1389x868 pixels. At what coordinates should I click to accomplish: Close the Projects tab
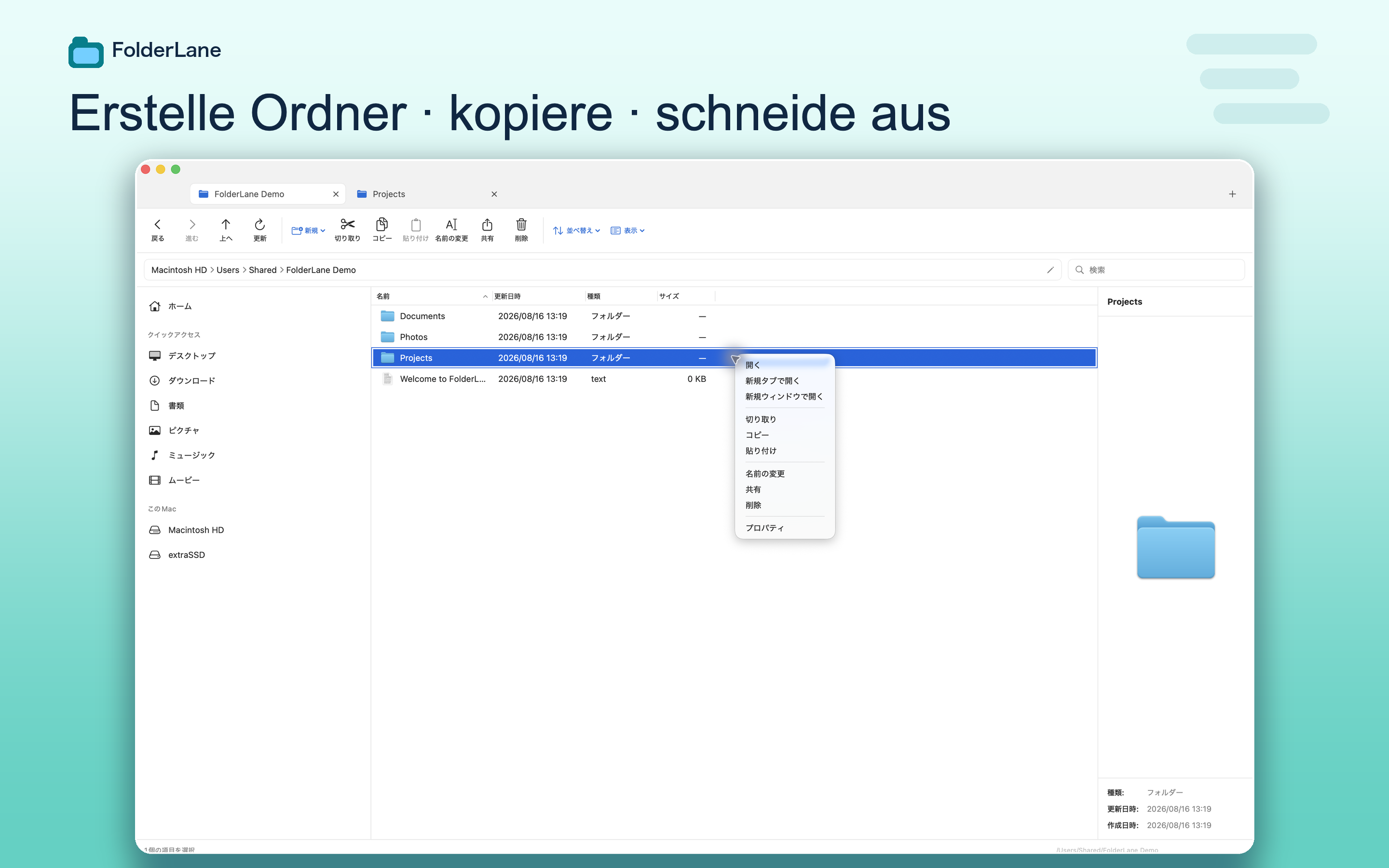click(x=494, y=194)
